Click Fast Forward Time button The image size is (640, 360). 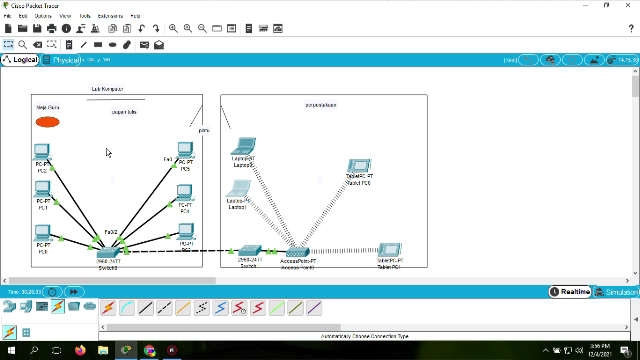[74, 292]
